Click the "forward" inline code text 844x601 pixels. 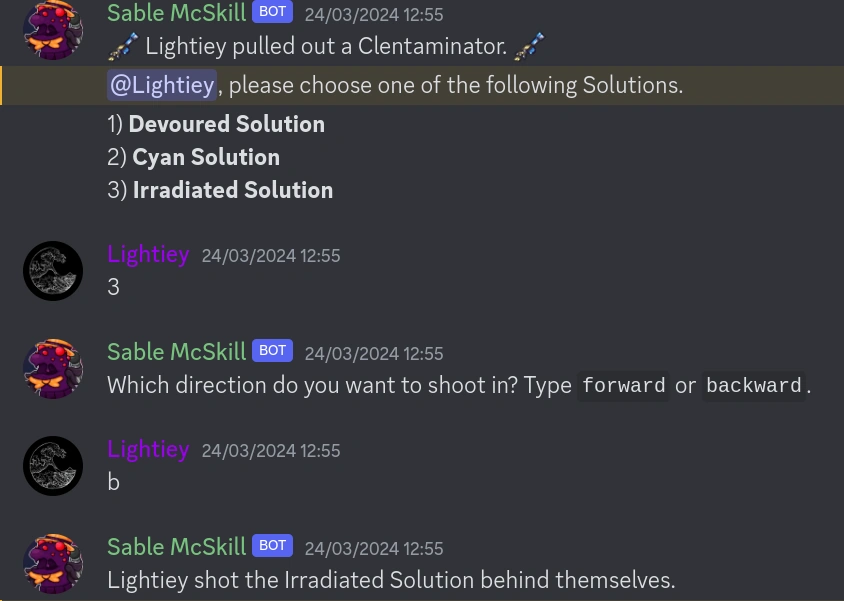click(x=623, y=386)
